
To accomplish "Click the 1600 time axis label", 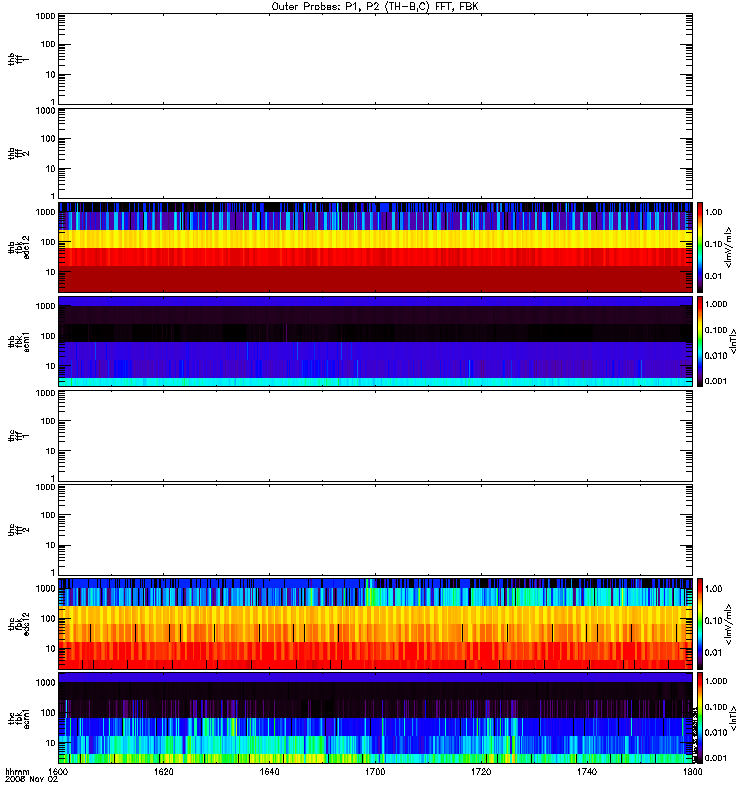I will [x=58, y=772].
